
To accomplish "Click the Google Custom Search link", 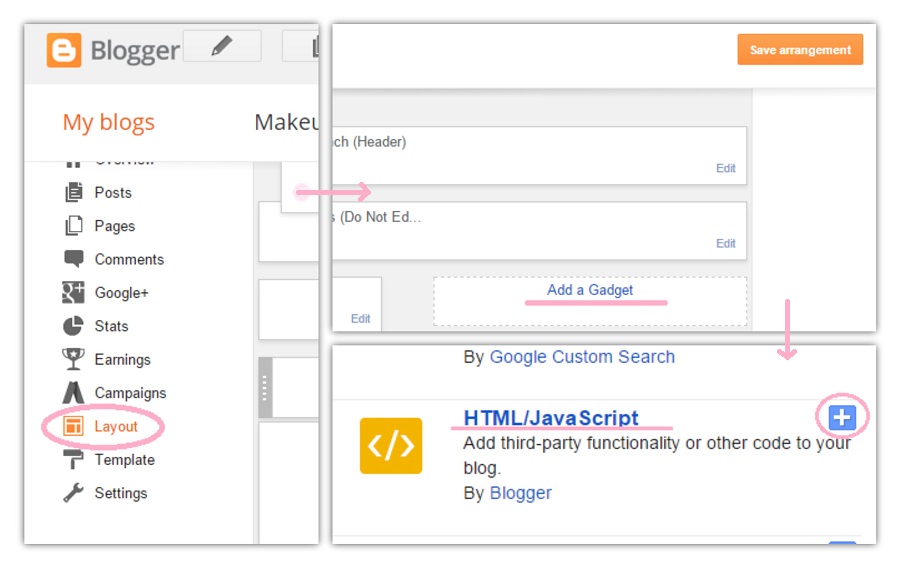I will click(x=582, y=357).
